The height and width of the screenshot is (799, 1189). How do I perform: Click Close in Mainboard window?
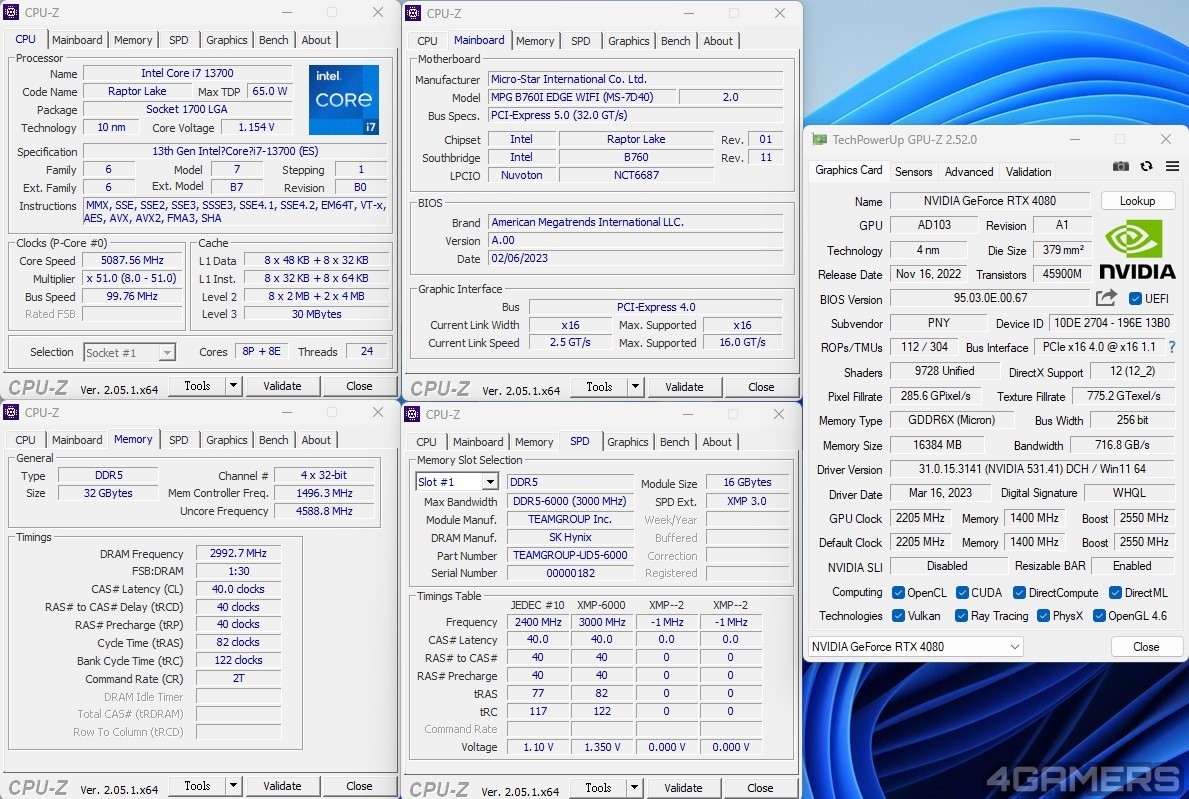(x=761, y=387)
